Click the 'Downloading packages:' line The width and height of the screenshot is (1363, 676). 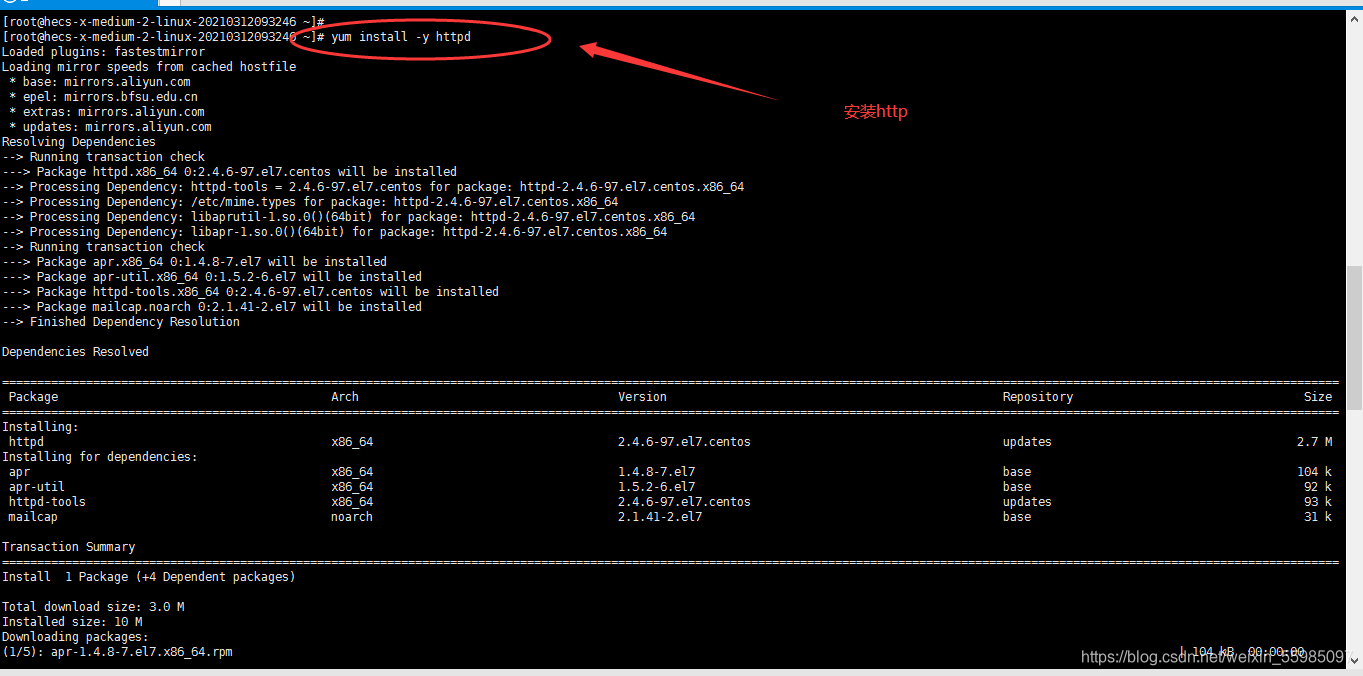click(75, 637)
